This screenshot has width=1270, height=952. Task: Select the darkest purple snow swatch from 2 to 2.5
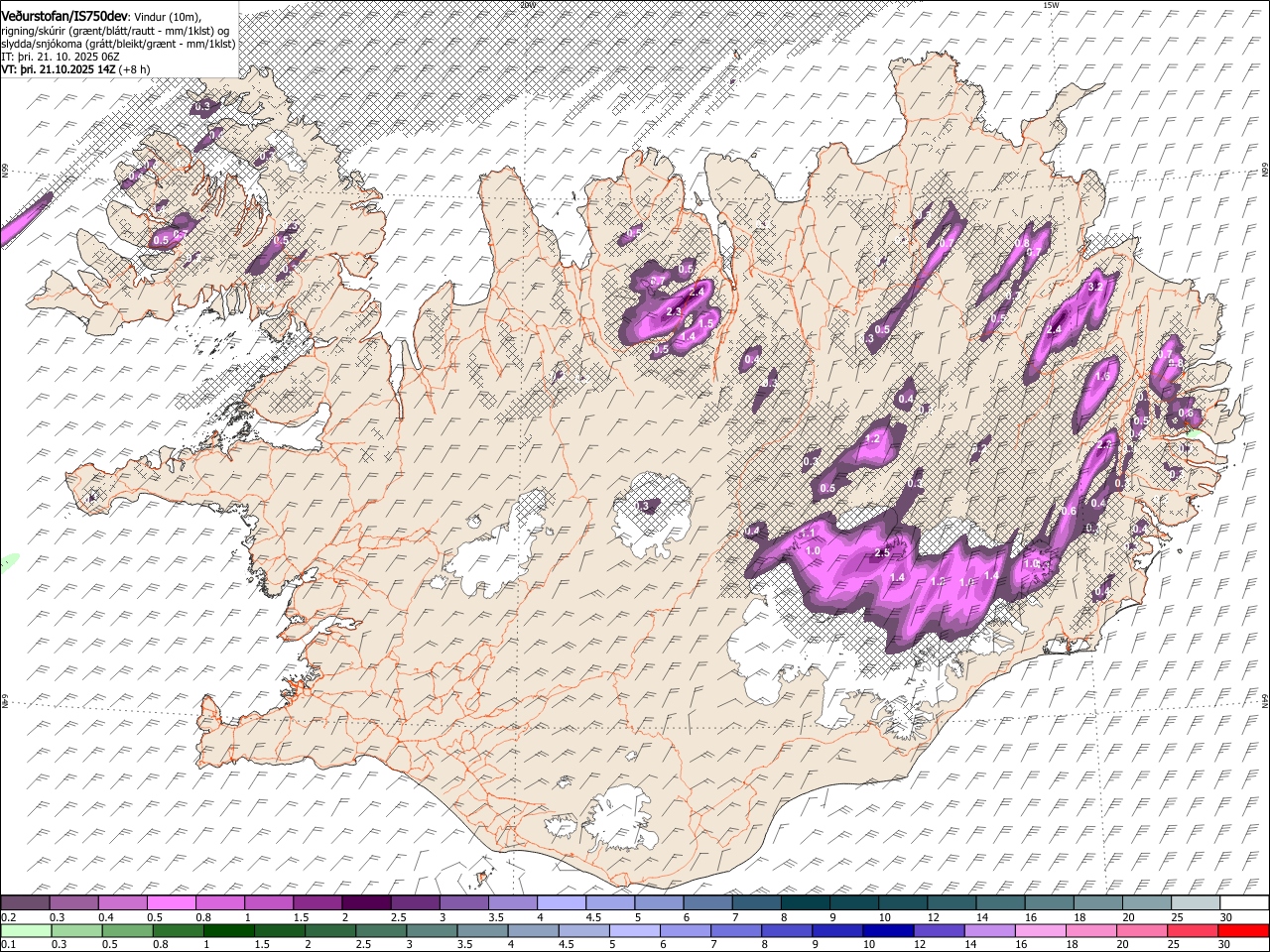coord(365,902)
